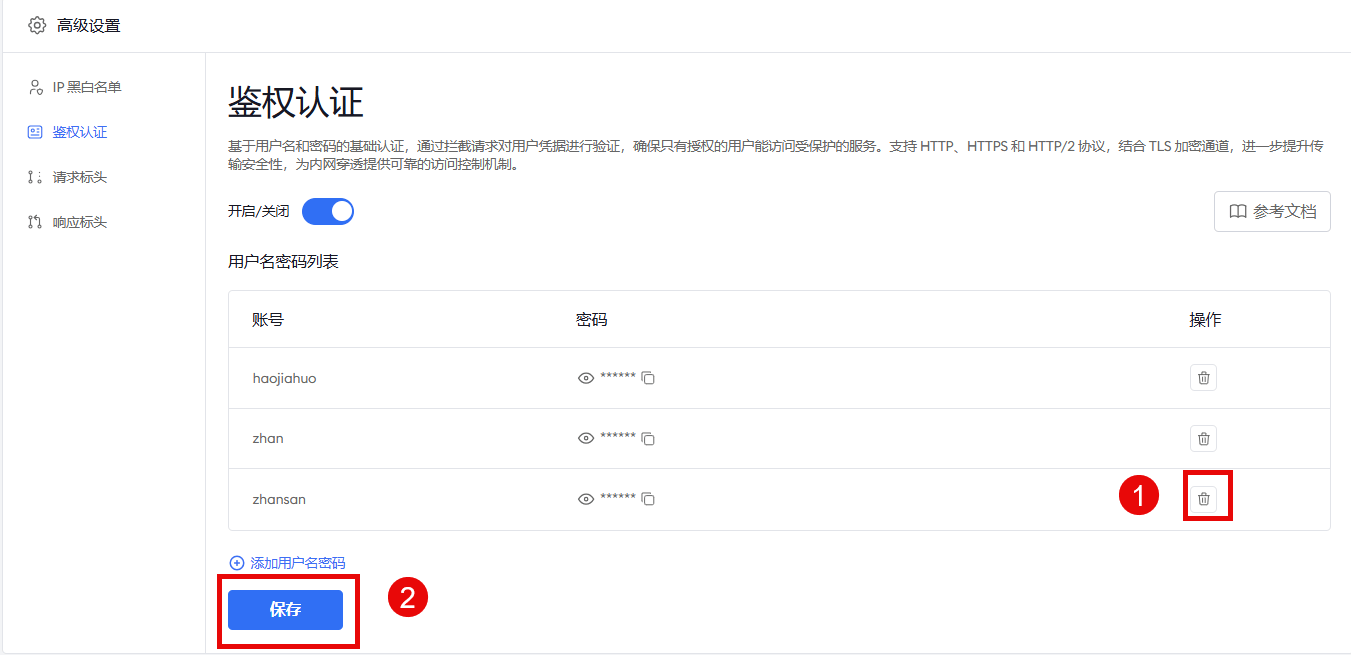
Task: Delete the zhan account via trash icon
Action: pyautogui.click(x=1203, y=438)
